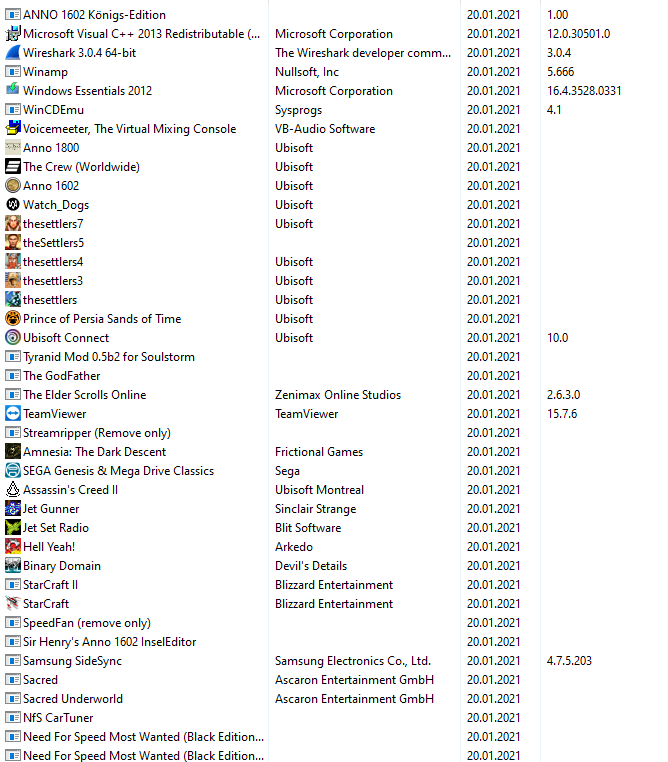The width and height of the screenshot is (668, 762).
Task: Click the Windows Essentials 2012 icon
Action: click(13, 90)
